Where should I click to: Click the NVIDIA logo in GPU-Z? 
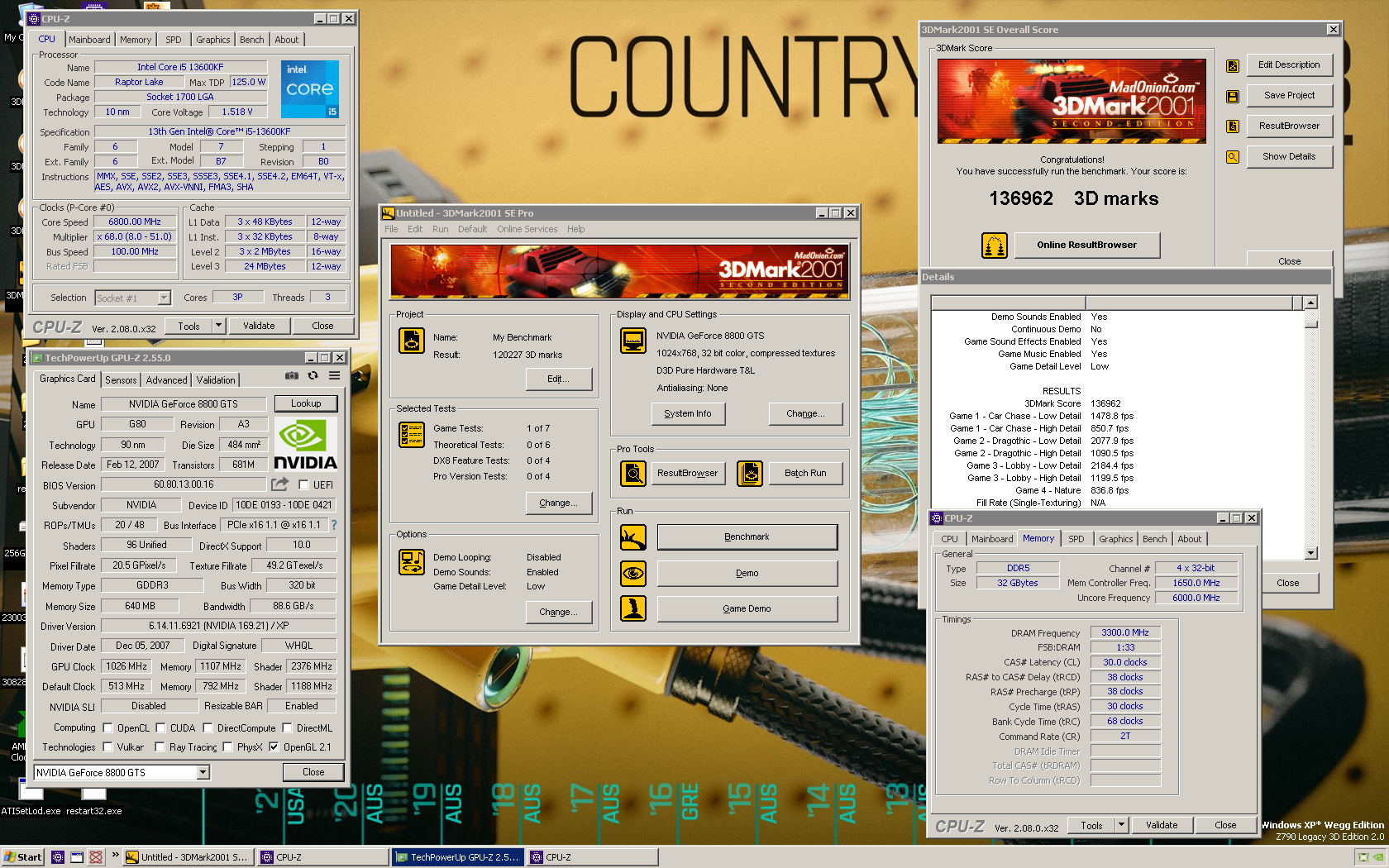click(x=305, y=445)
